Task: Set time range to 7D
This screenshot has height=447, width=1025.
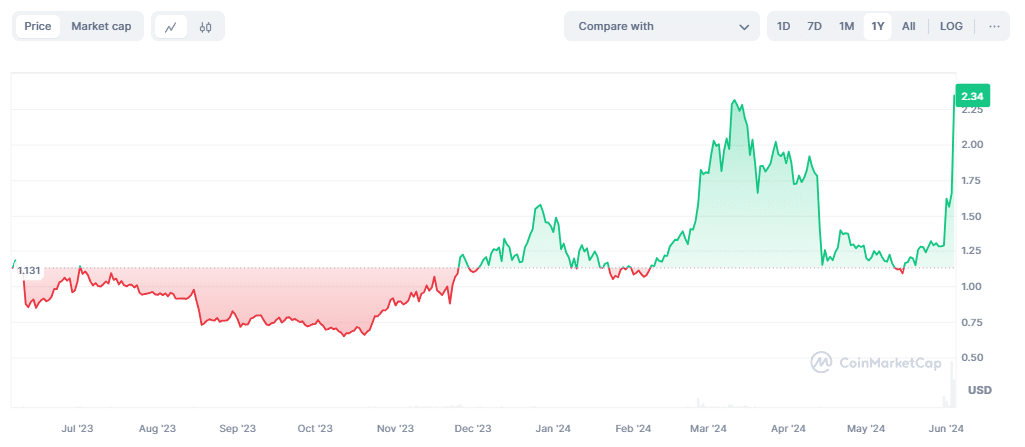Action: pyautogui.click(x=814, y=27)
